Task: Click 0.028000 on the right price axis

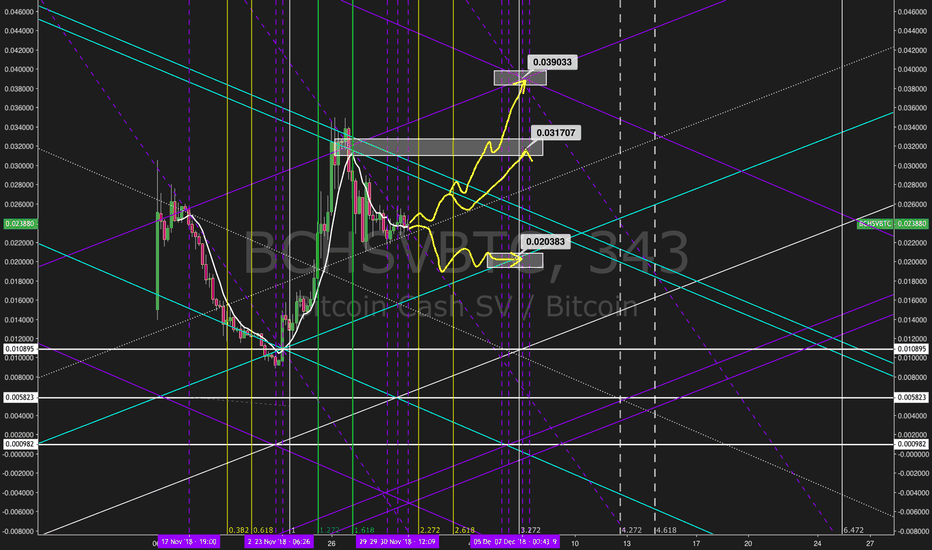Action: (x=911, y=185)
